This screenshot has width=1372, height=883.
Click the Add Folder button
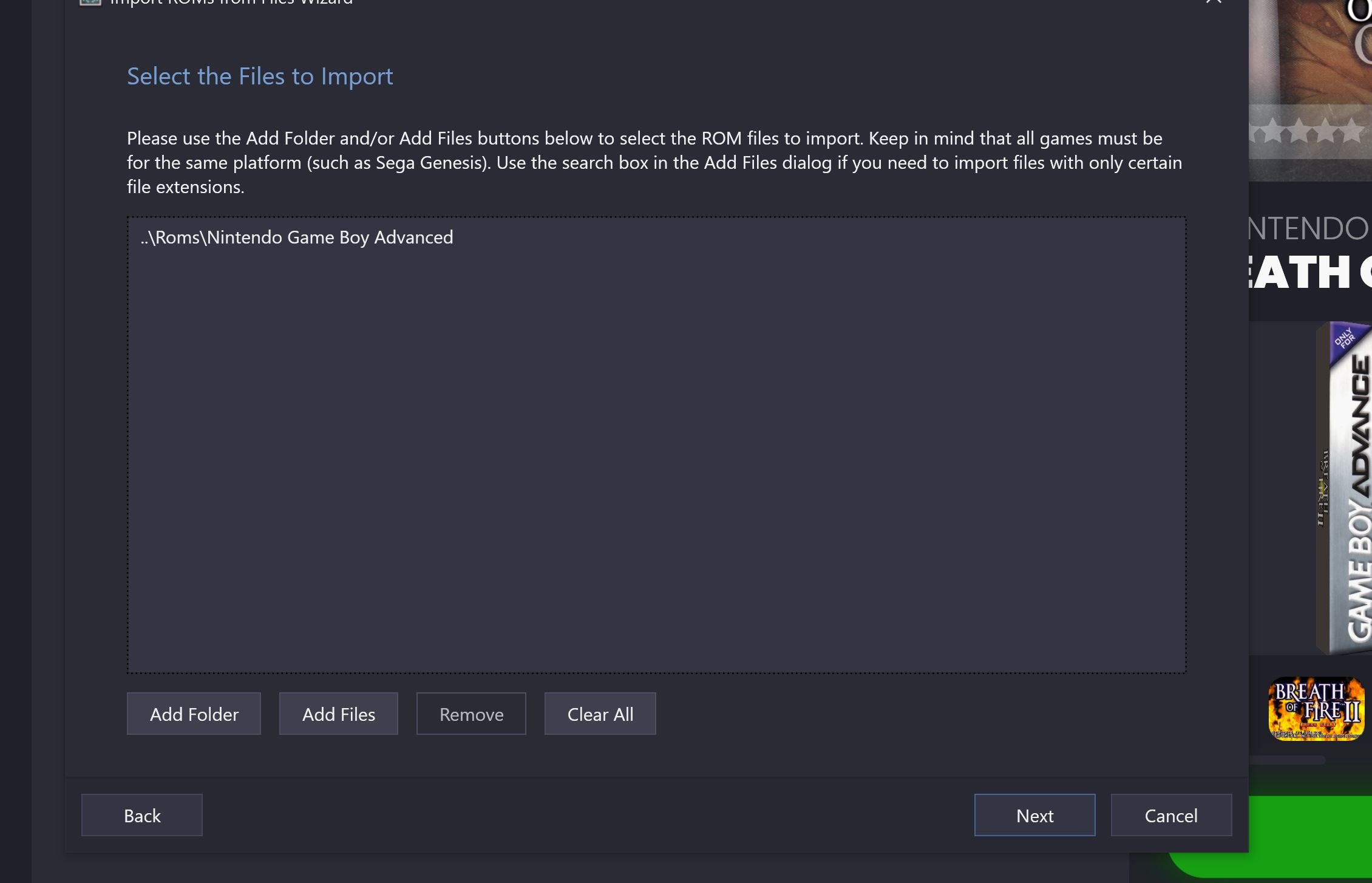194,714
